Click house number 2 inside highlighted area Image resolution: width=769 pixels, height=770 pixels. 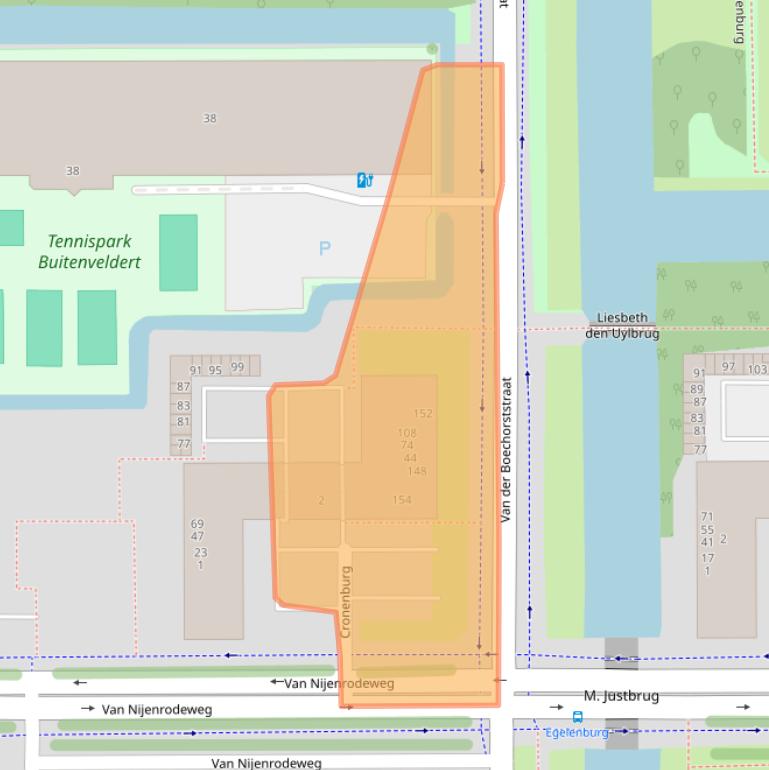pos(321,500)
